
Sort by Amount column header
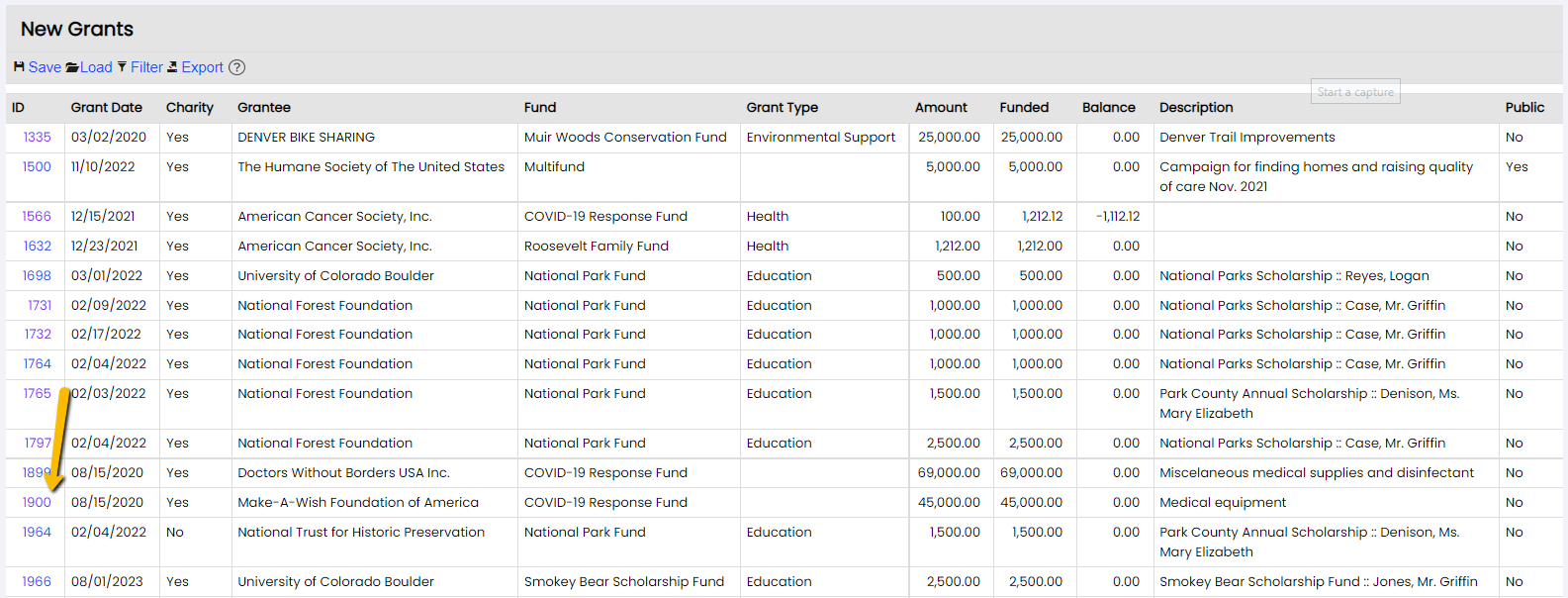point(941,108)
